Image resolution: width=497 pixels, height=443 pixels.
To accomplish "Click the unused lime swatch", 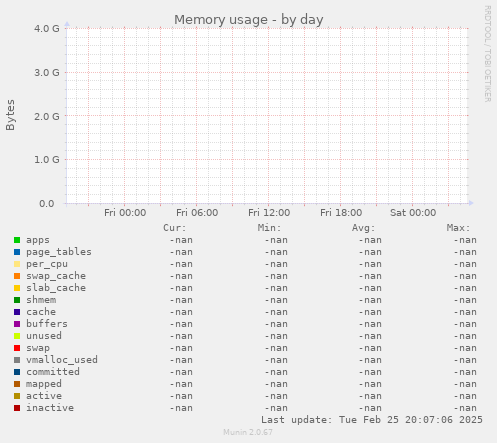I will coord(17,336).
